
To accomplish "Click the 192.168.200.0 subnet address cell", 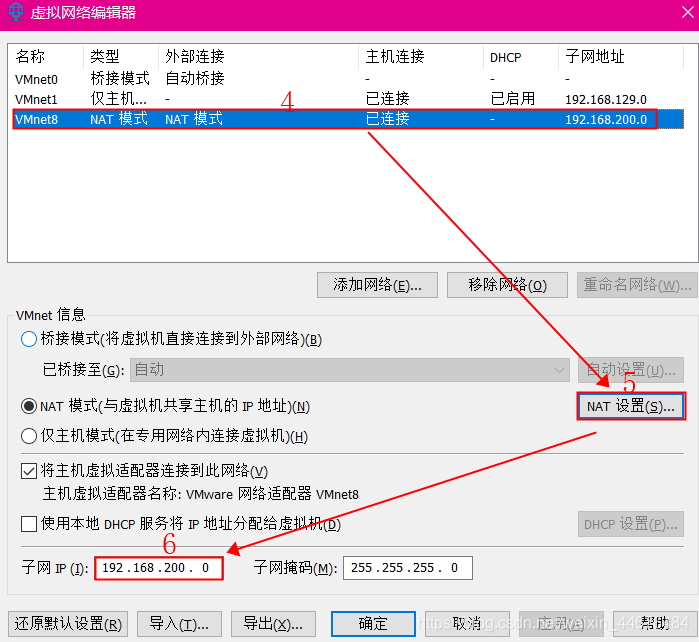I will [x=606, y=119].
